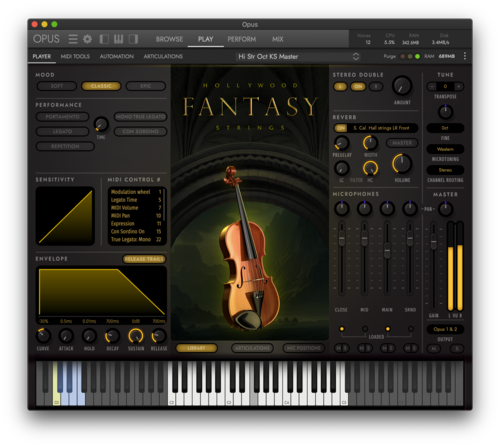Image resolution: width=500 pixels, height=447 pixels.
Task: Click the Close microphone volume fader
Action: point(342,239)
